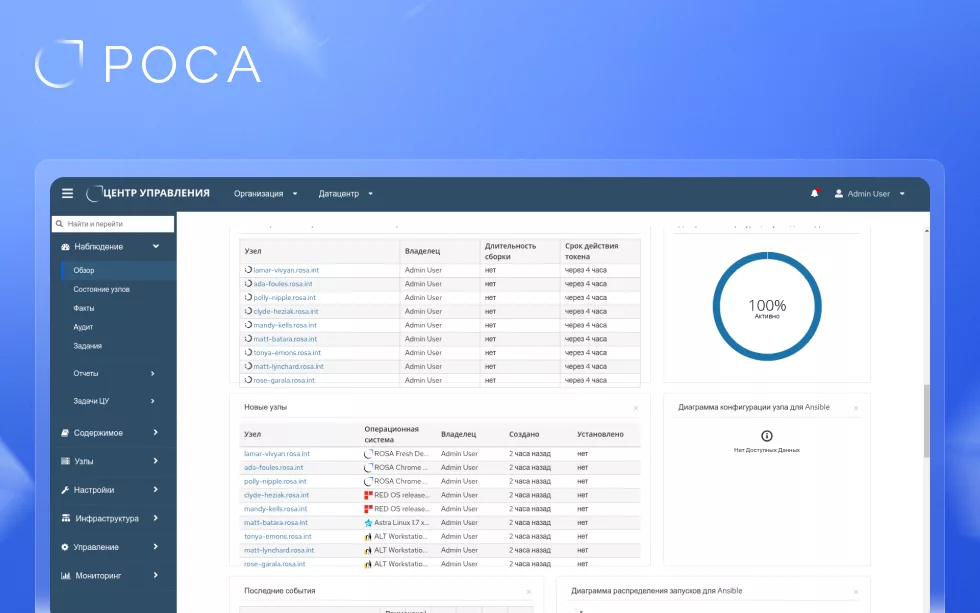Click the Нет Доступных Данных text
980x613 pixels.
click(767, 450)
